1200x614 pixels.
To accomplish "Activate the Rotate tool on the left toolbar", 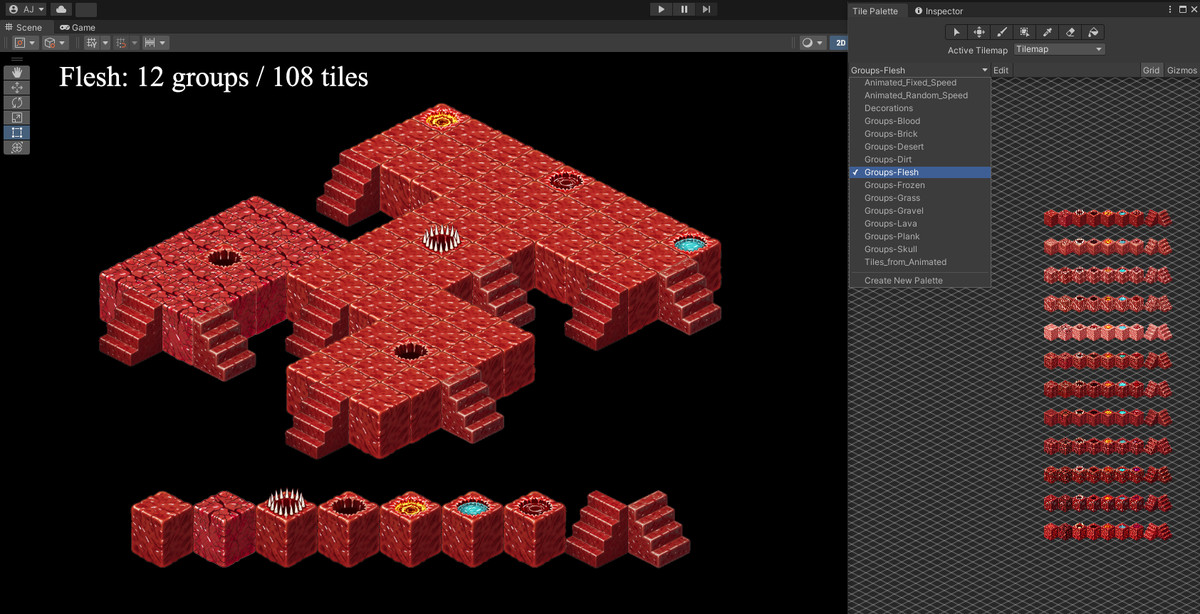I will point(16,102).
